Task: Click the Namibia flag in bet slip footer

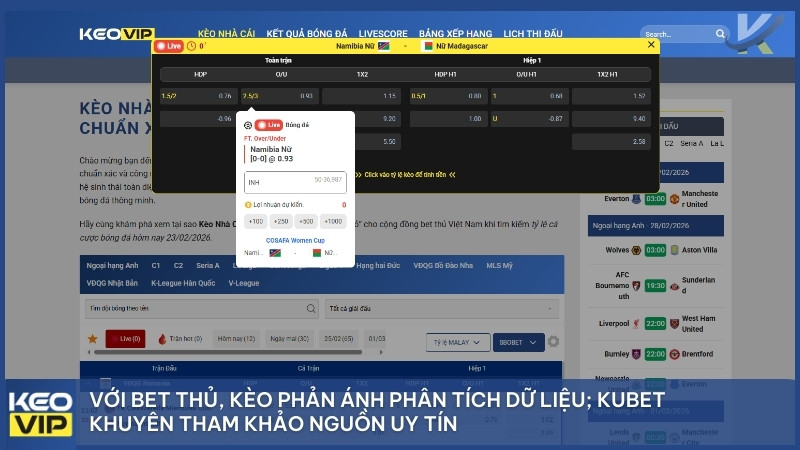Action: 275,253
